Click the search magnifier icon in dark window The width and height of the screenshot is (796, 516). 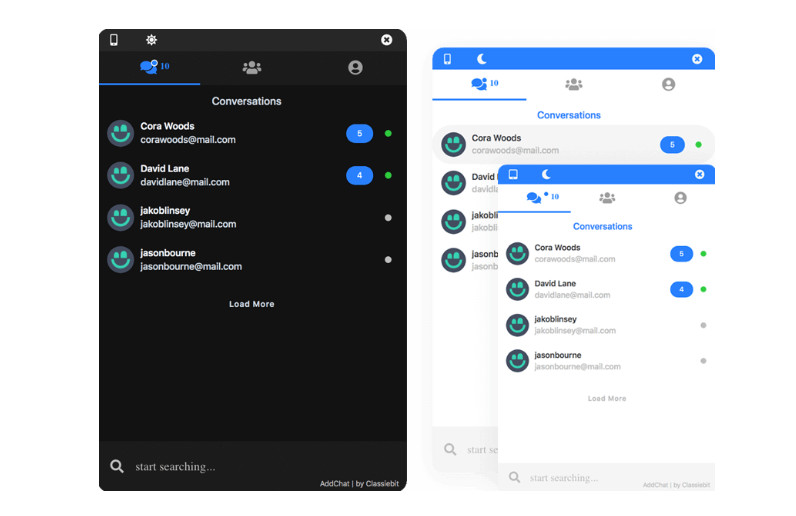[117, 466]
